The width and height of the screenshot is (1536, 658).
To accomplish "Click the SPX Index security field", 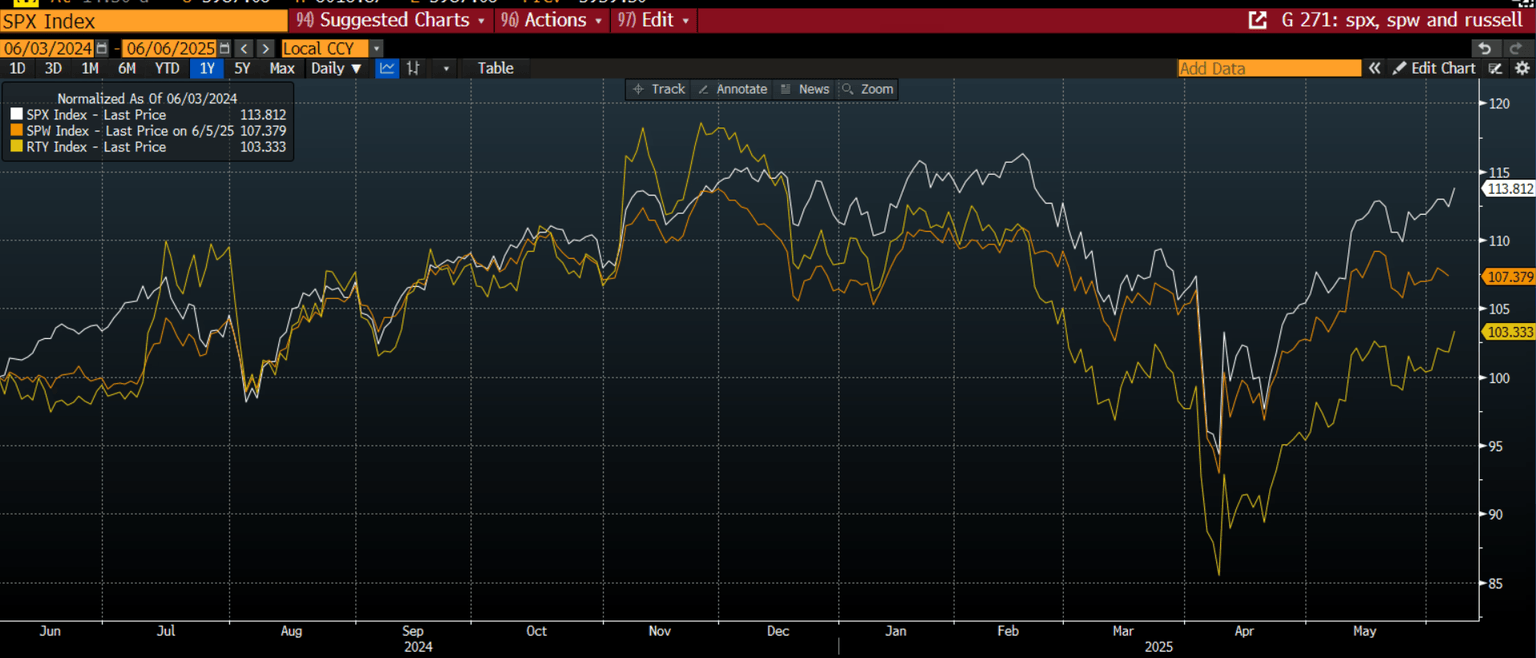I will [144, 21].
